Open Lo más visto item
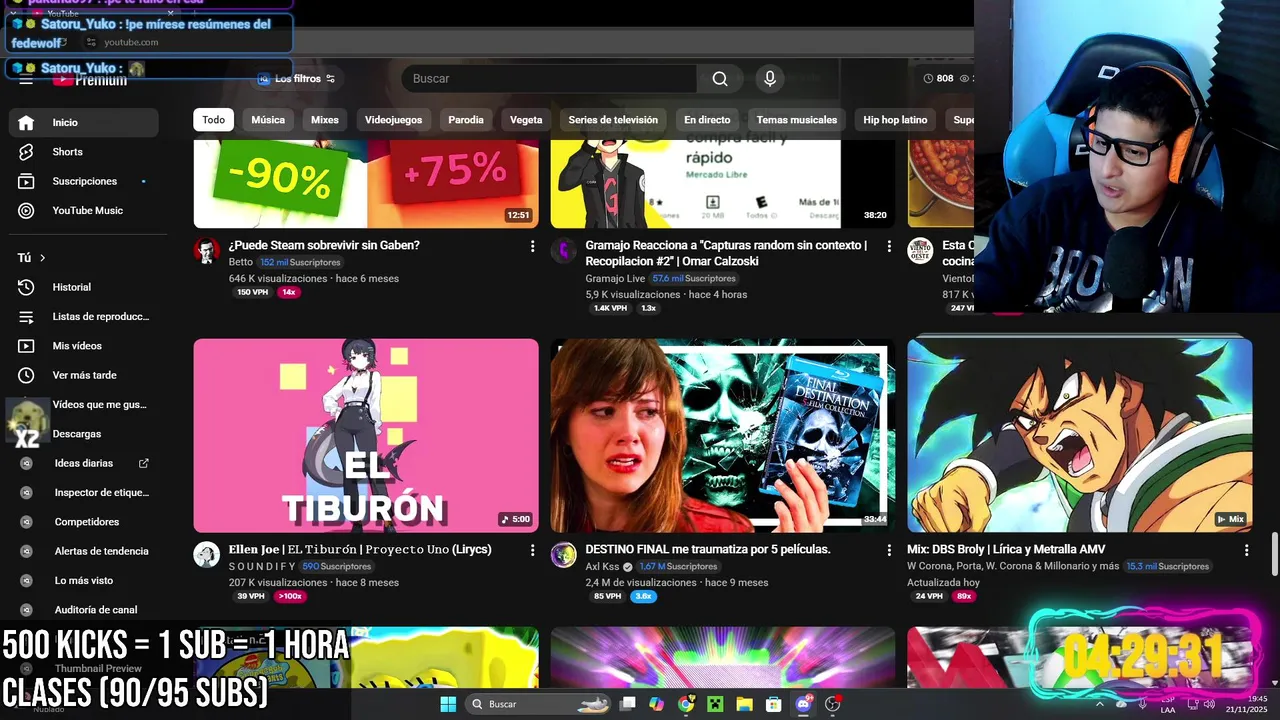 [84, 580]
